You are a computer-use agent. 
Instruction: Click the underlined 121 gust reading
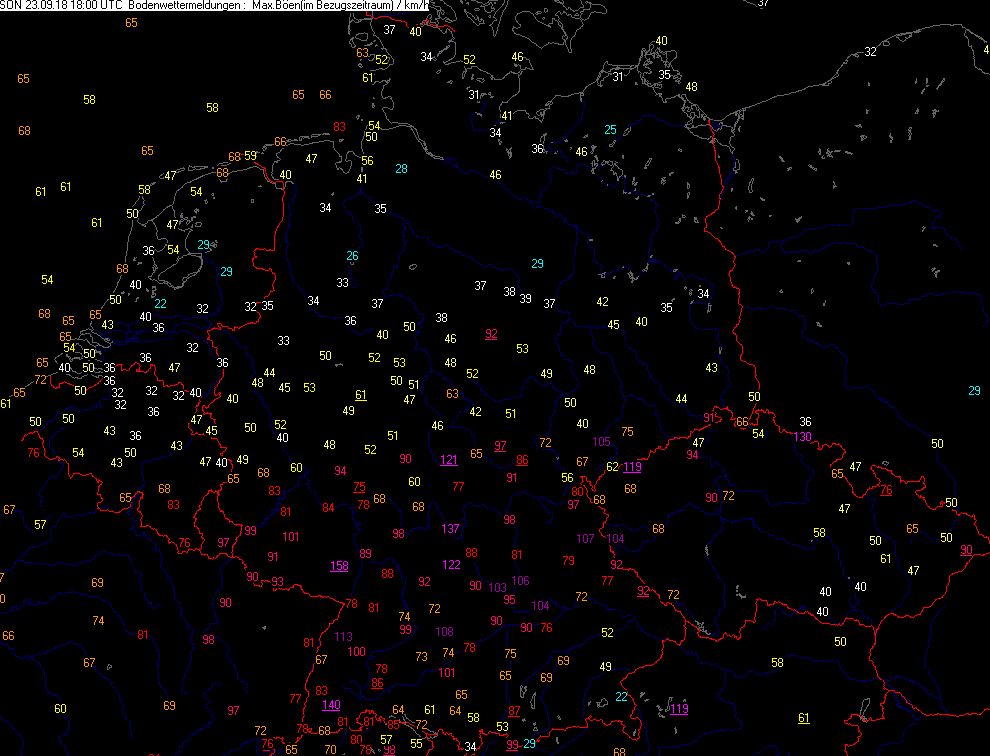pos(449,460)
